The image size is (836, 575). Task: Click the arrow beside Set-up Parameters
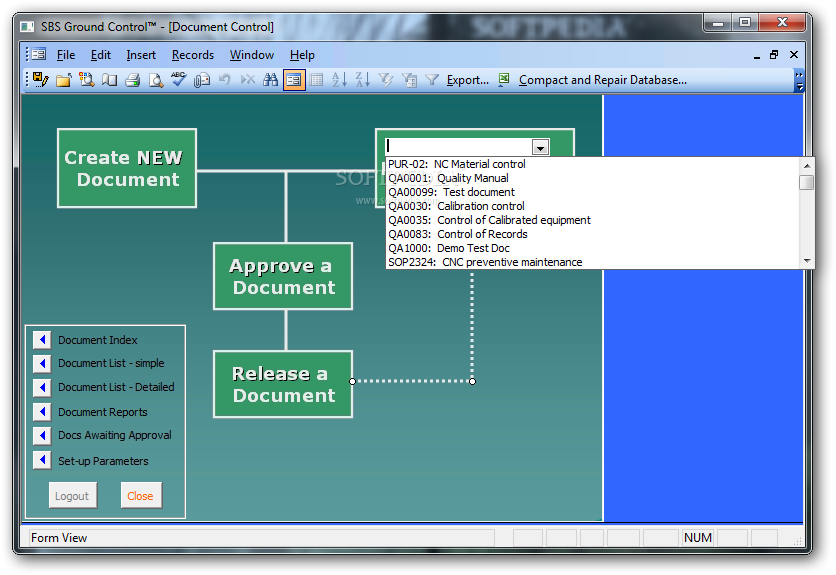click(42, 460)
